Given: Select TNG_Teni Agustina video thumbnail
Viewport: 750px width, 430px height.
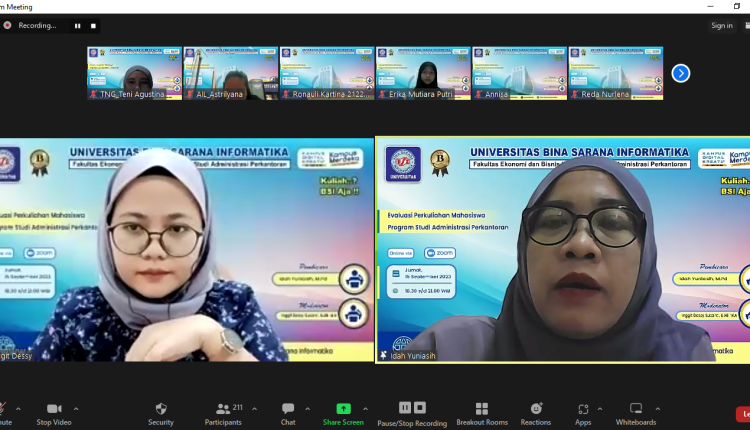Looking at the screenshot, I should click(x=134, y=73).
